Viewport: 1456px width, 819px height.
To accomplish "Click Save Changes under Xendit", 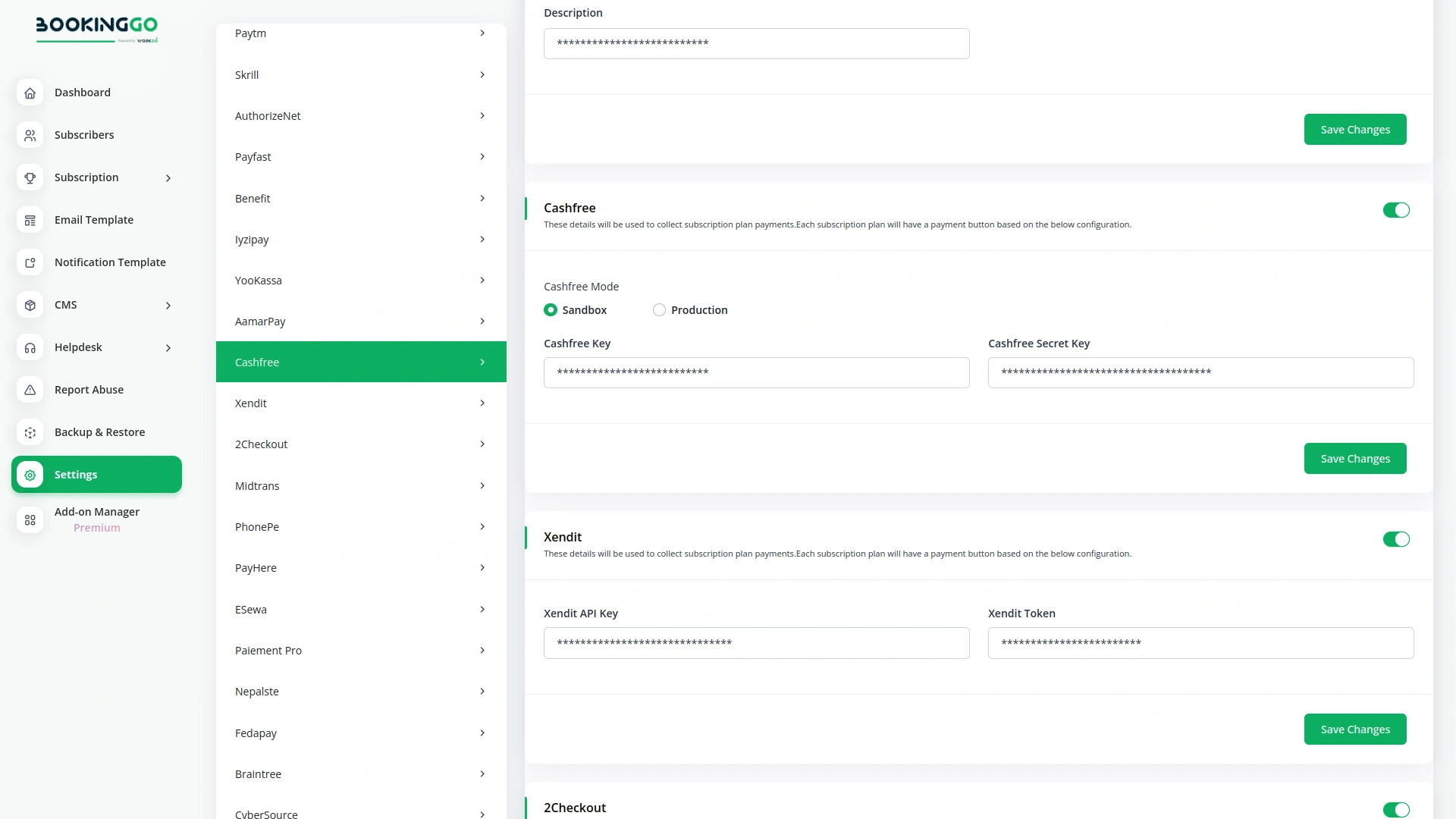I will pos(1354,729).
